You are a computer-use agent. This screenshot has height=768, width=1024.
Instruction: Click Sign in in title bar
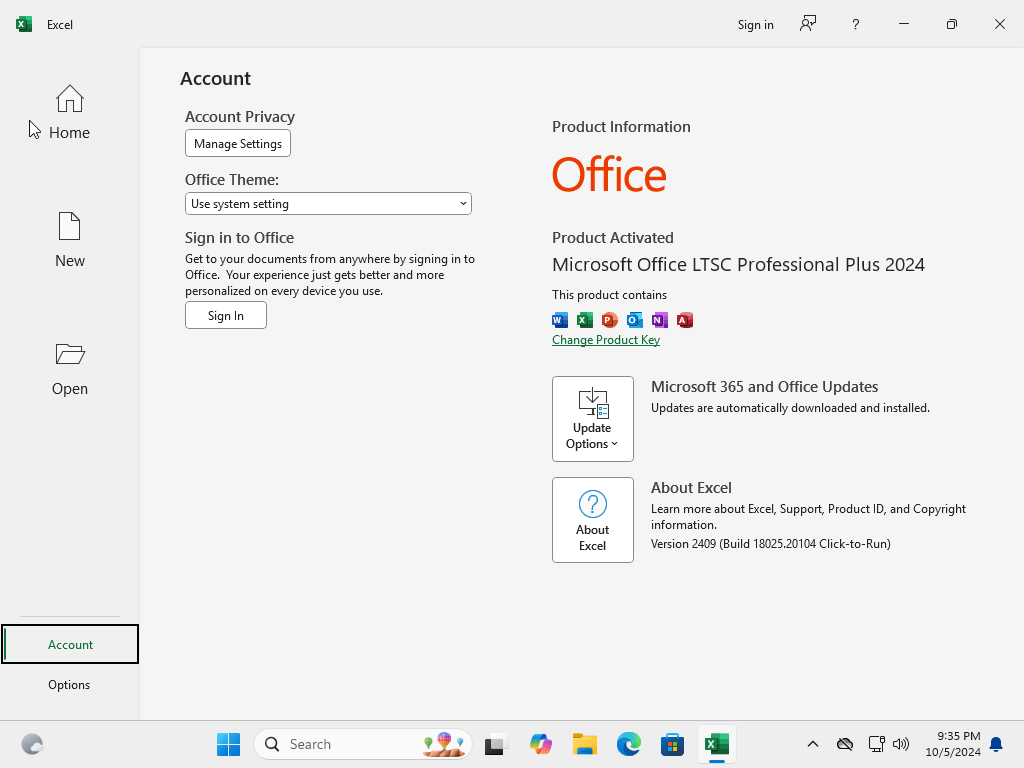click(x=756, y=25)
